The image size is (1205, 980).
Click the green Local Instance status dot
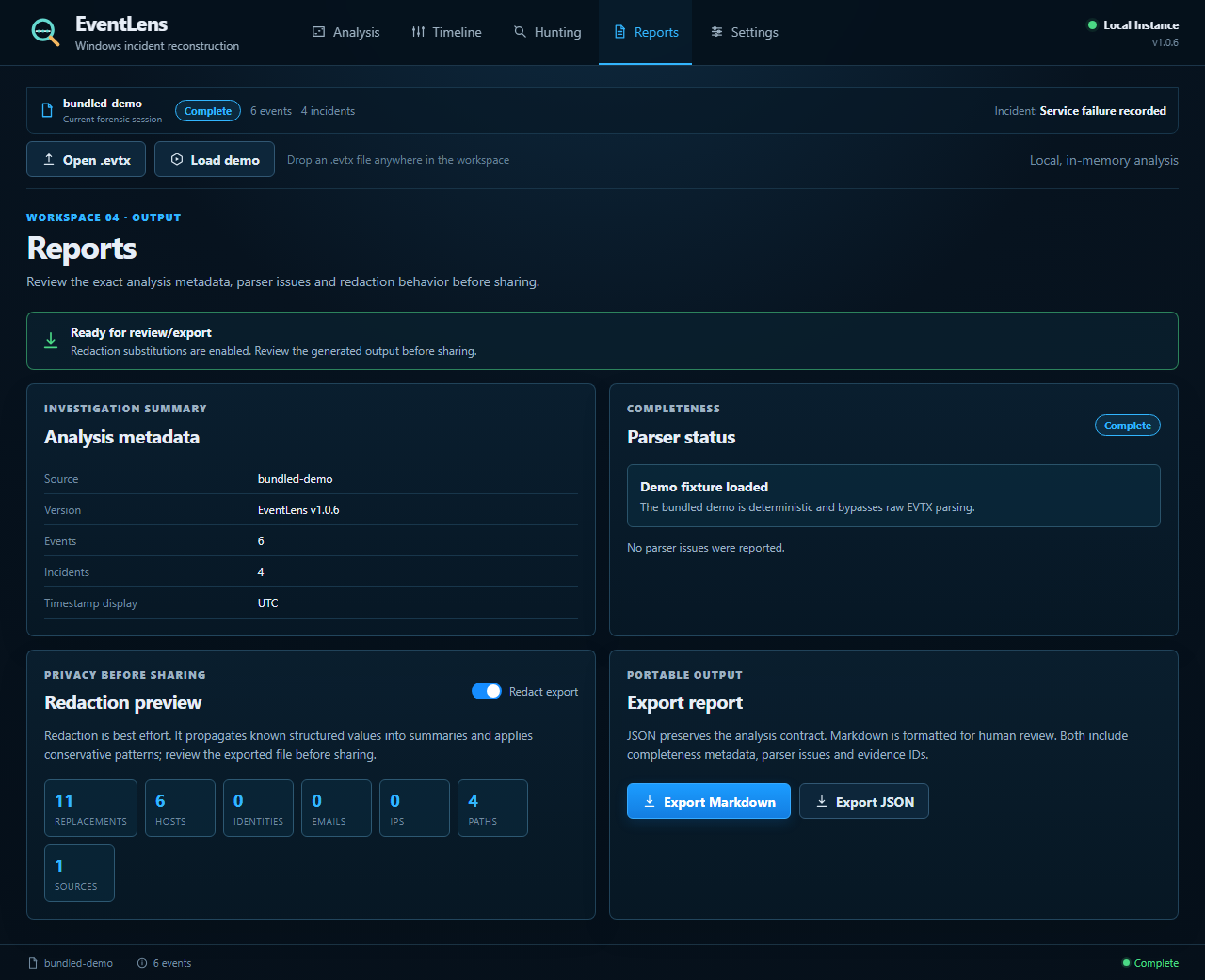pos(1092,25)
